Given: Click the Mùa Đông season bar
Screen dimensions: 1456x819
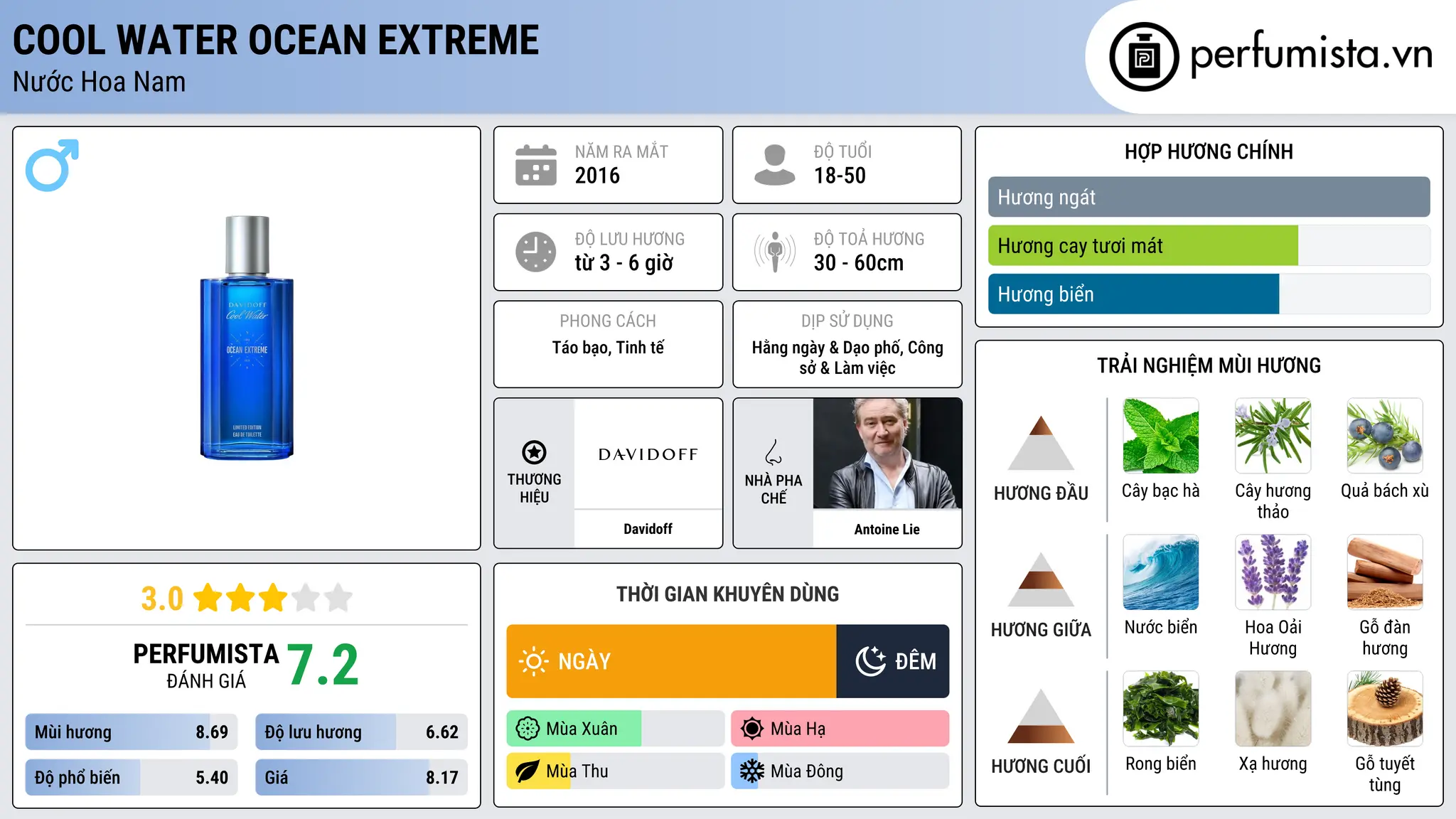Looking at the screenshot, I should (x=840, y=771).
